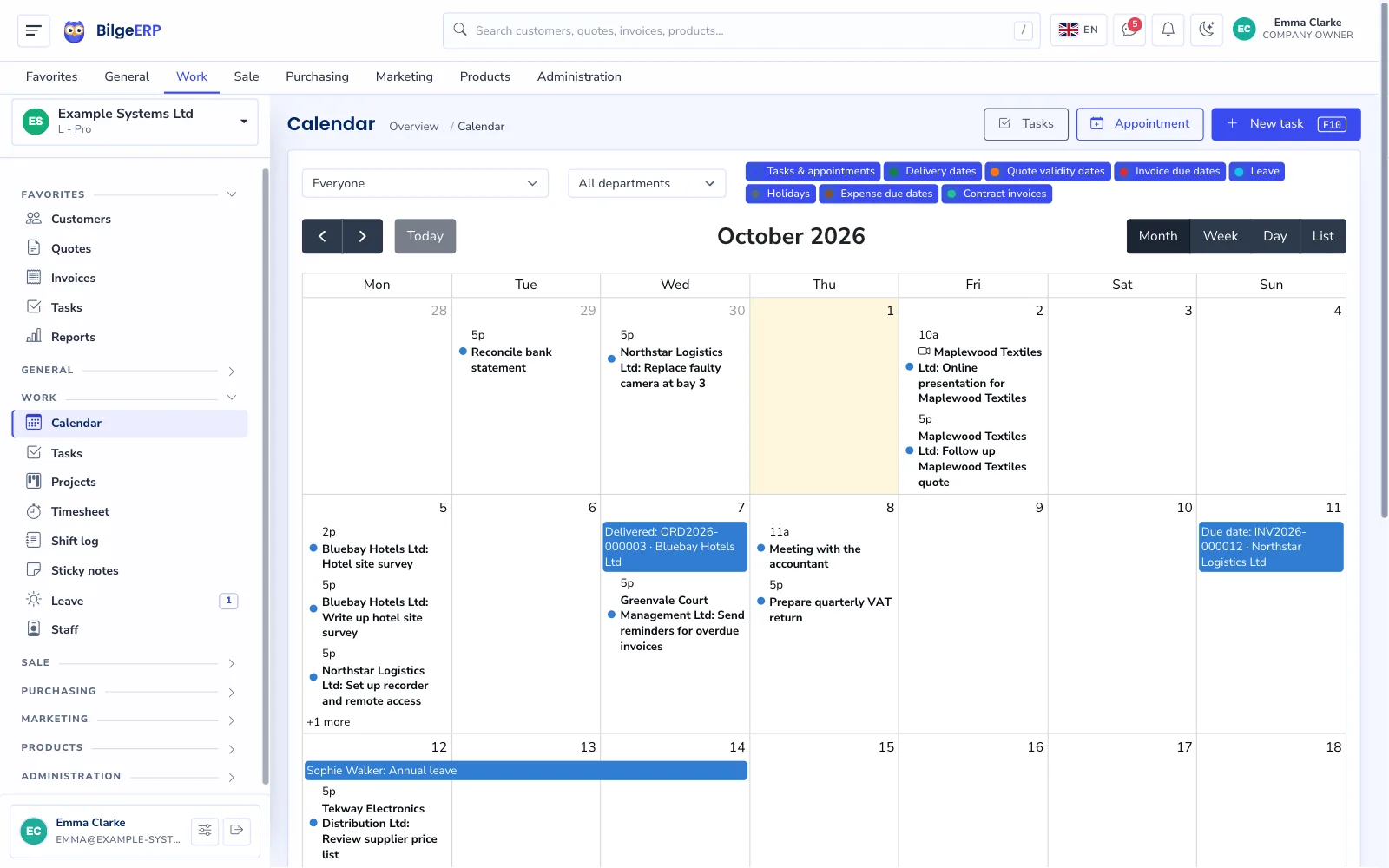
Task: Focus the global search field
Action: point(741,30)
